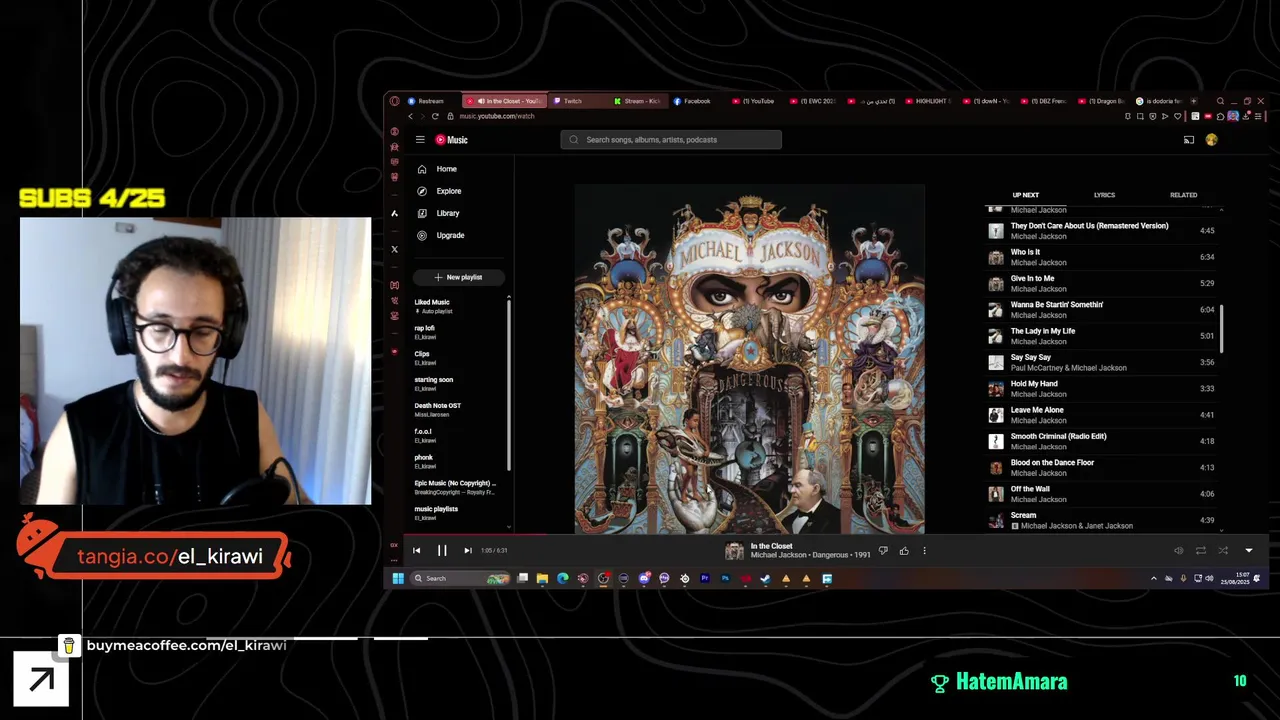
Task: Open the rap lofi playlist
Action: pos(458,332)
